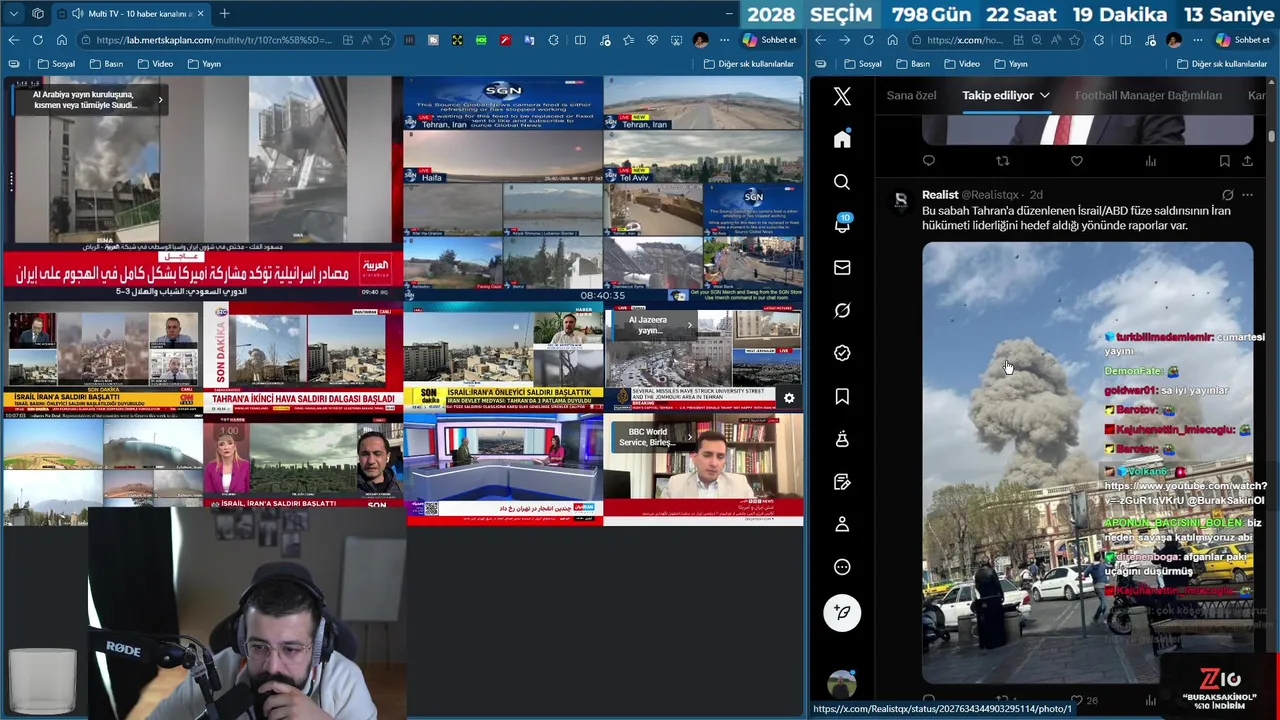Open Sosyal bookmark folder in Multi TV browser
Image resolution: width=1280 pixels, height=720 pixels.
coord(57,64)
